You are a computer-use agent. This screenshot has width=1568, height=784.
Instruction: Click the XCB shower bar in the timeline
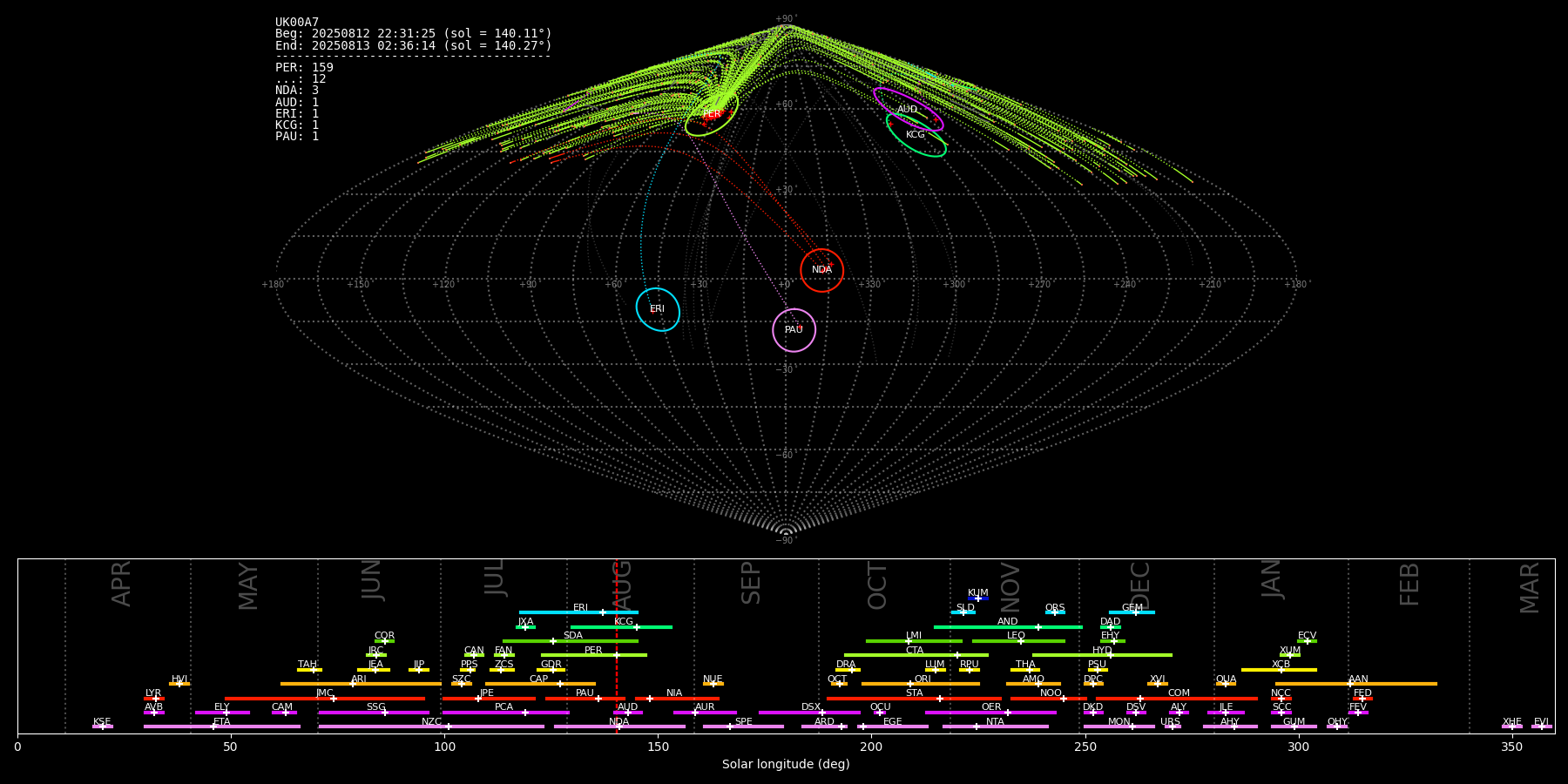click(x=1279, y=670)
